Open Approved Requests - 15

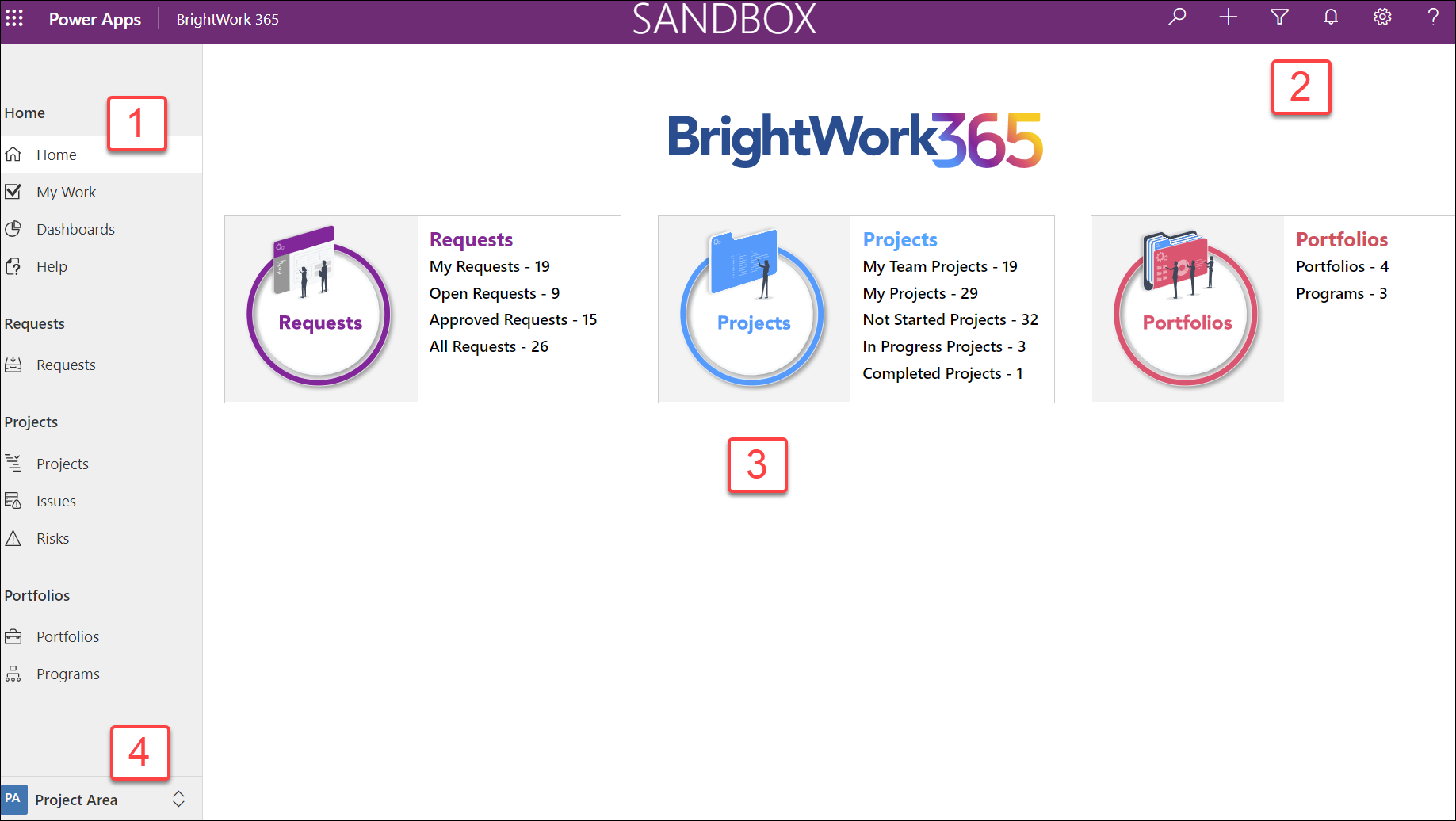(513, 319)
